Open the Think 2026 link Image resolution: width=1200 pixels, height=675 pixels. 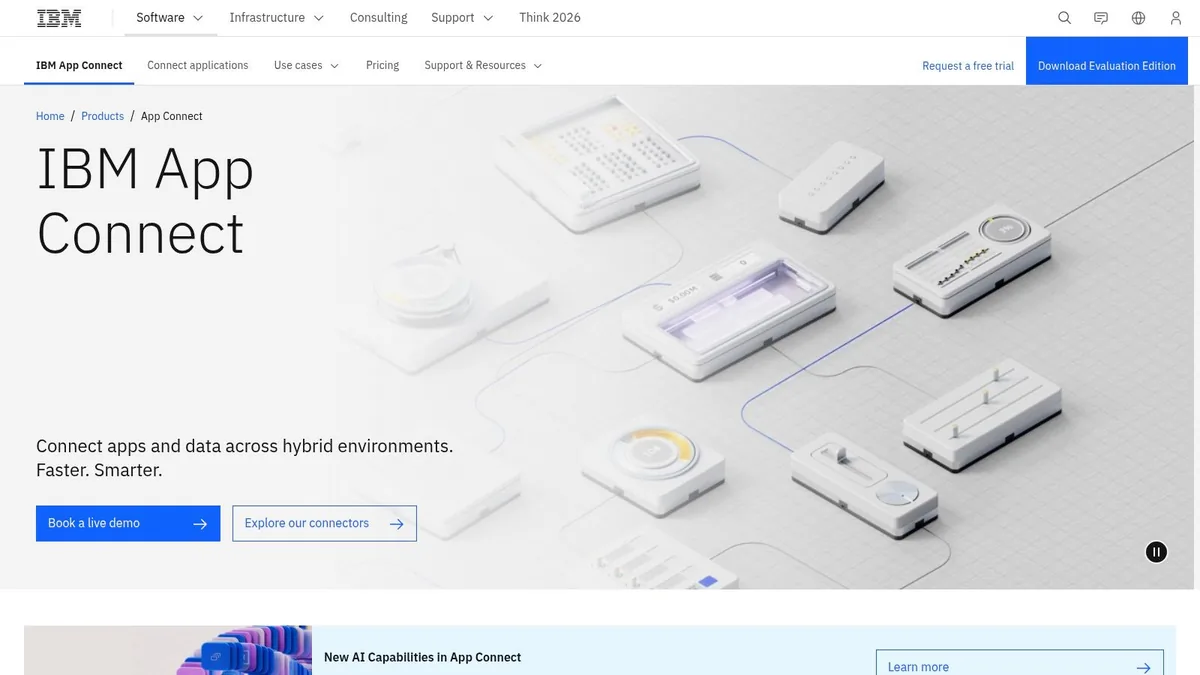(x=550, y=18)
